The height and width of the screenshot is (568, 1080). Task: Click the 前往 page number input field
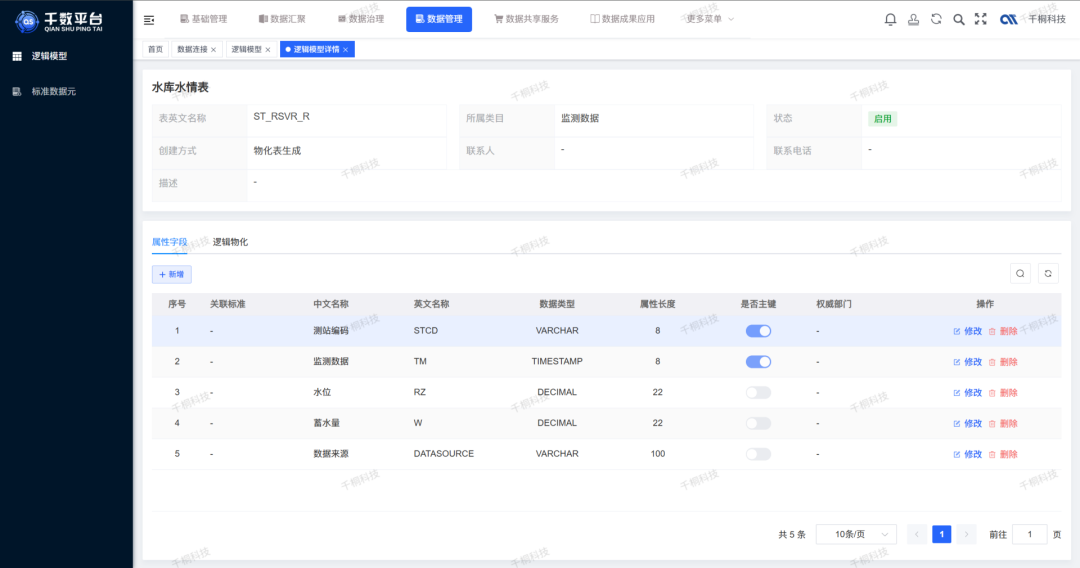point(1030,534)
